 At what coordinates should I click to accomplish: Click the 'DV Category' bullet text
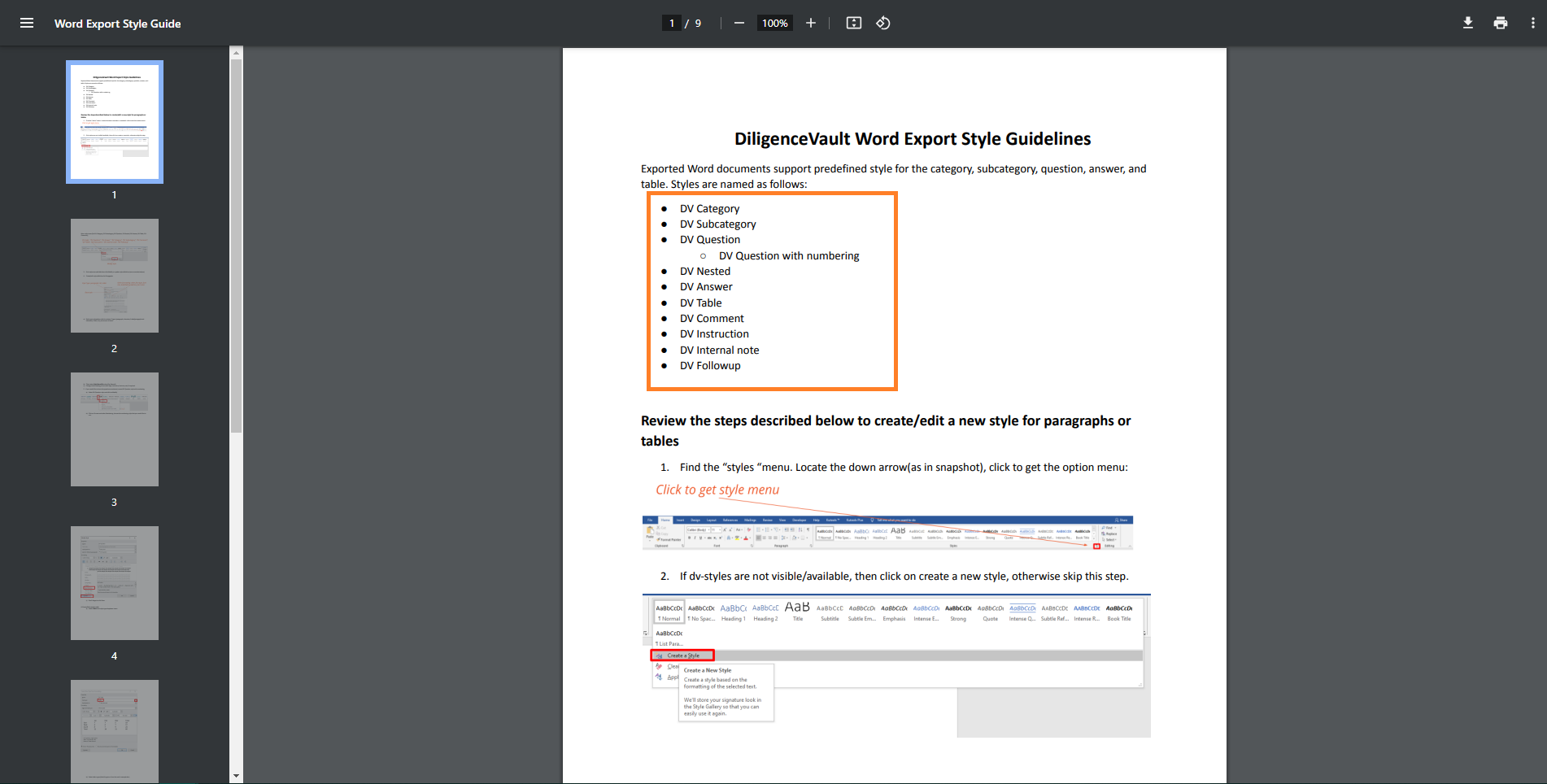[x=709, y=209]
